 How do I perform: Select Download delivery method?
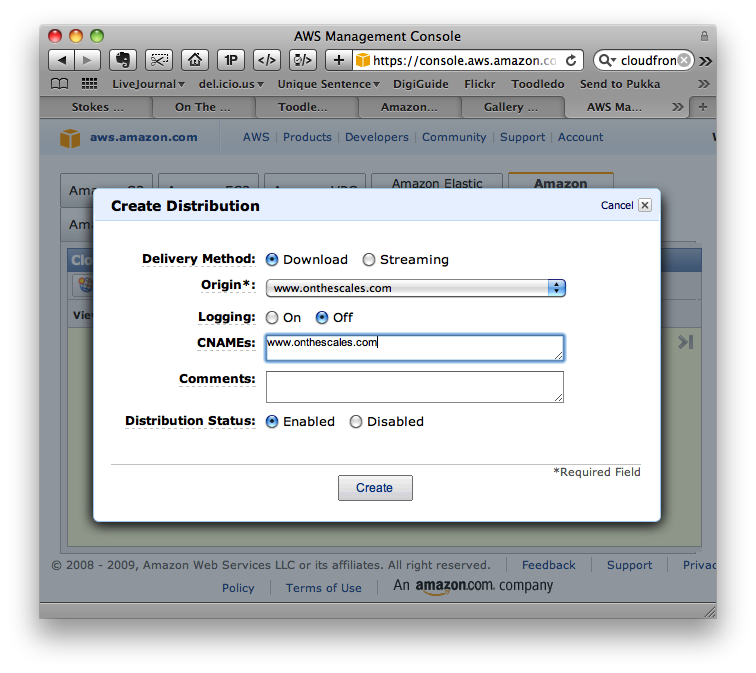pos(272,260)
